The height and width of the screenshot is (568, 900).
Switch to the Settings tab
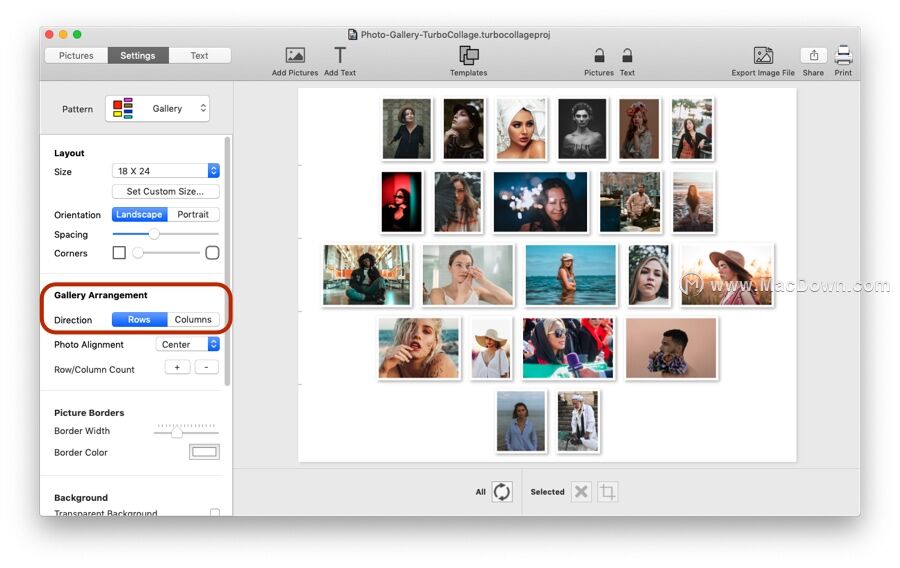pyautogui.click(x=138, y=56)
